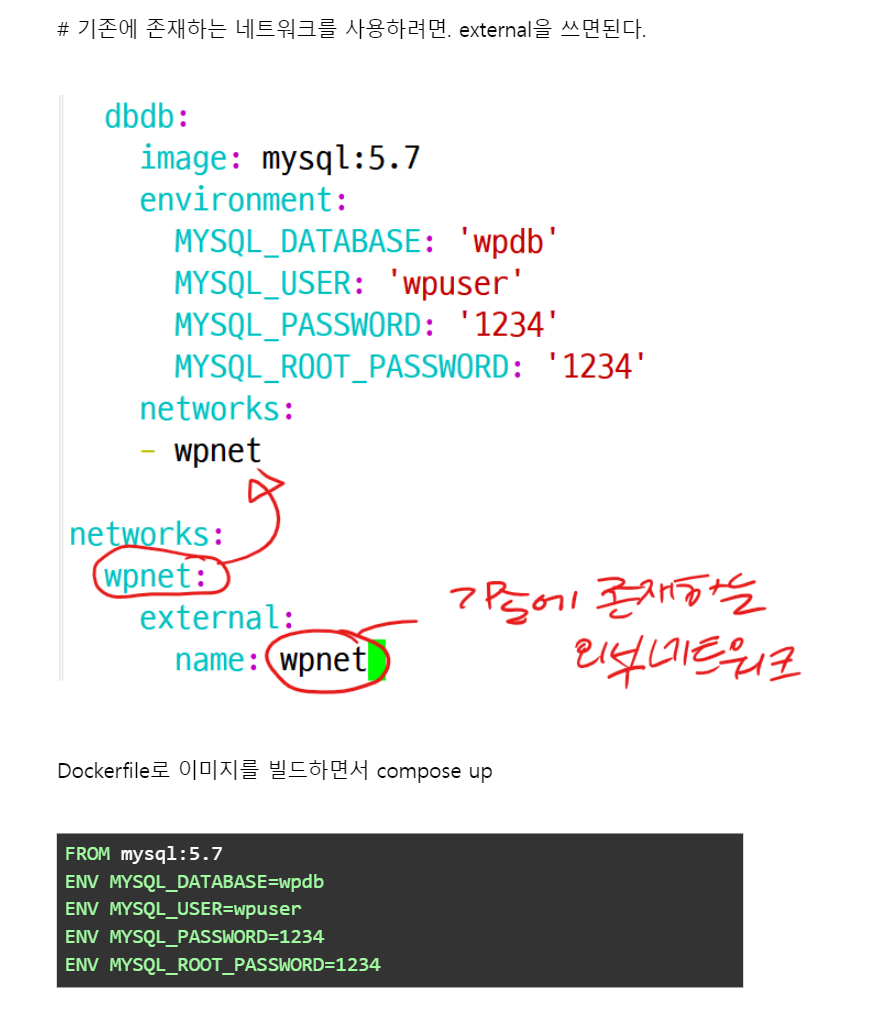Select the MYSQL_PASSWORD: '1234' line
The height and width of the screenshot is (1009, 879).
point(365,325)
